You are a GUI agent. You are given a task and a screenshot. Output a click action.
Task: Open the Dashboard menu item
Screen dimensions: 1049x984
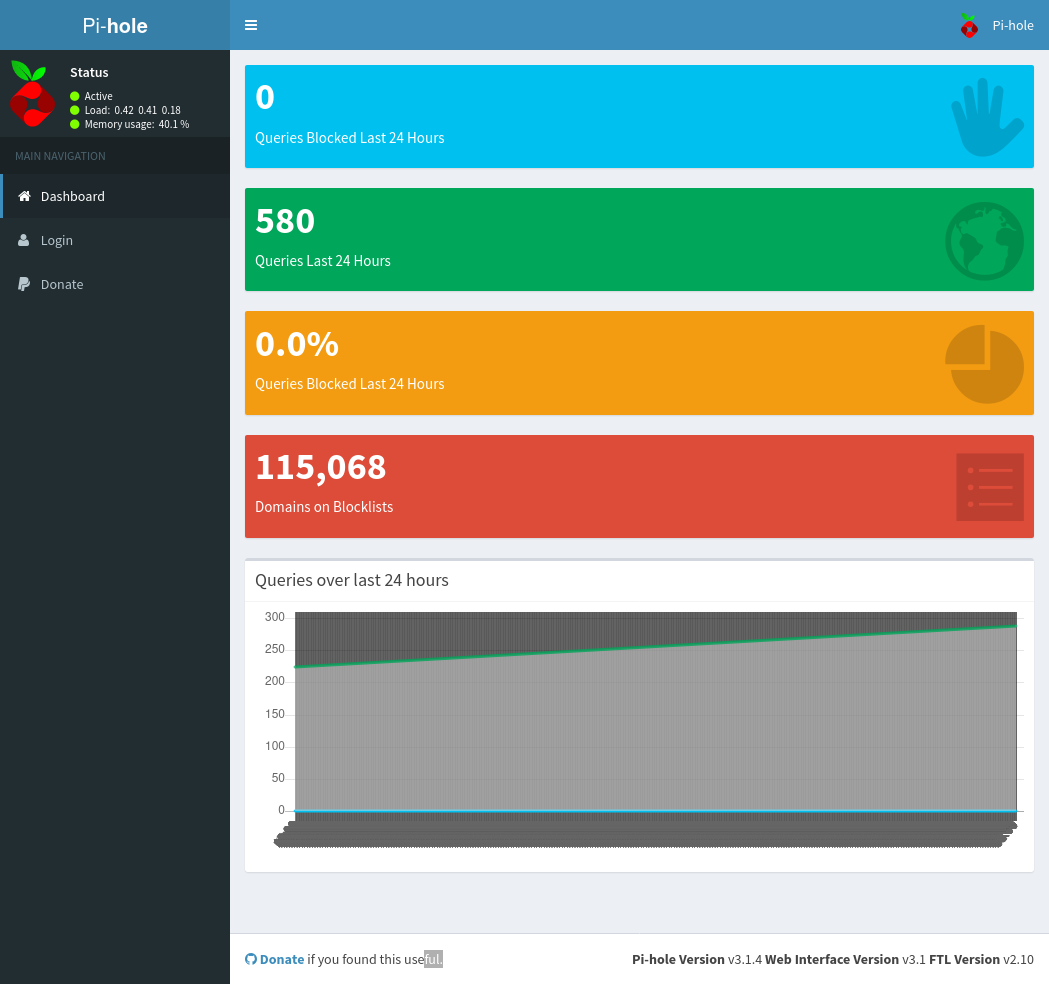click(x=115, y=196)
